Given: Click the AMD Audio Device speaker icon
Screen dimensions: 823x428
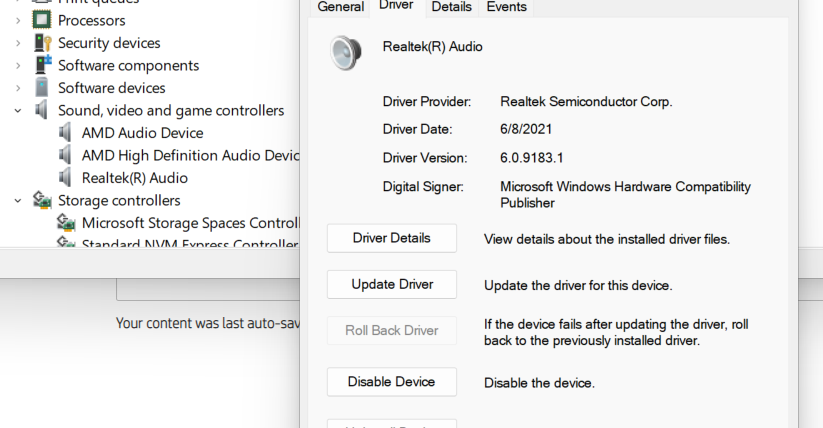Looking at the screenshot, I should pyautogui.click(x=66, y=133).
